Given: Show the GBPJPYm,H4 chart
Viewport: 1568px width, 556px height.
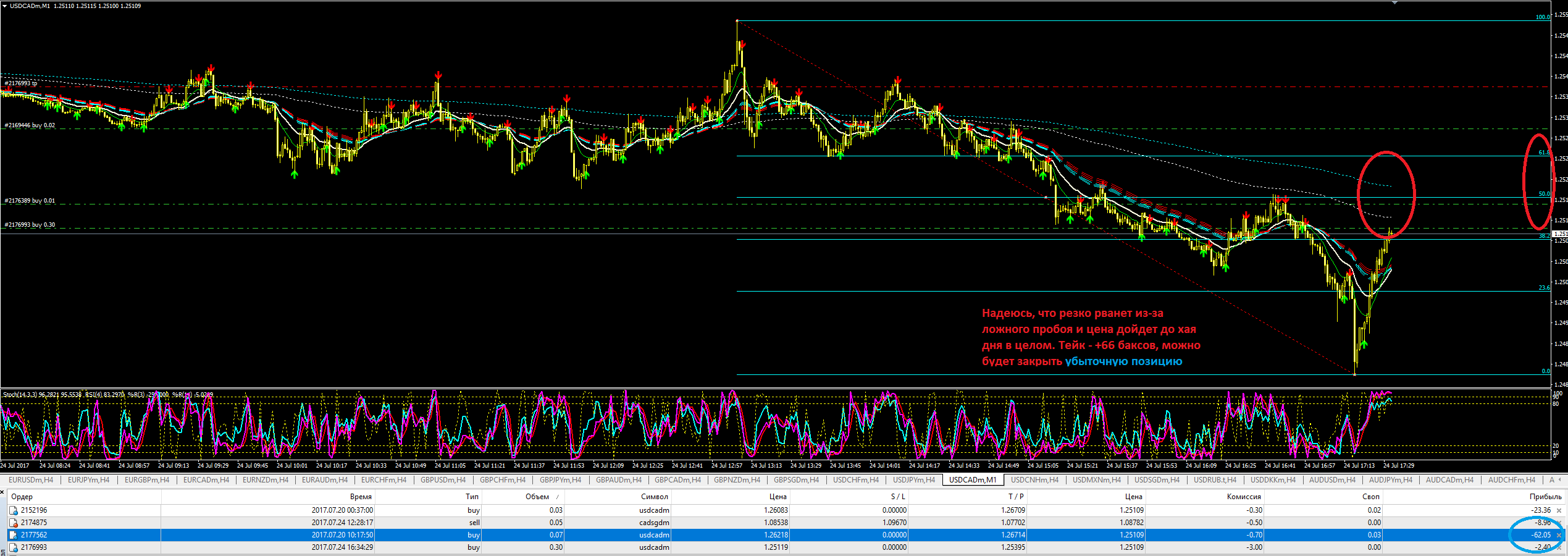Looking at the screenshot, I should tap(561, 480).
